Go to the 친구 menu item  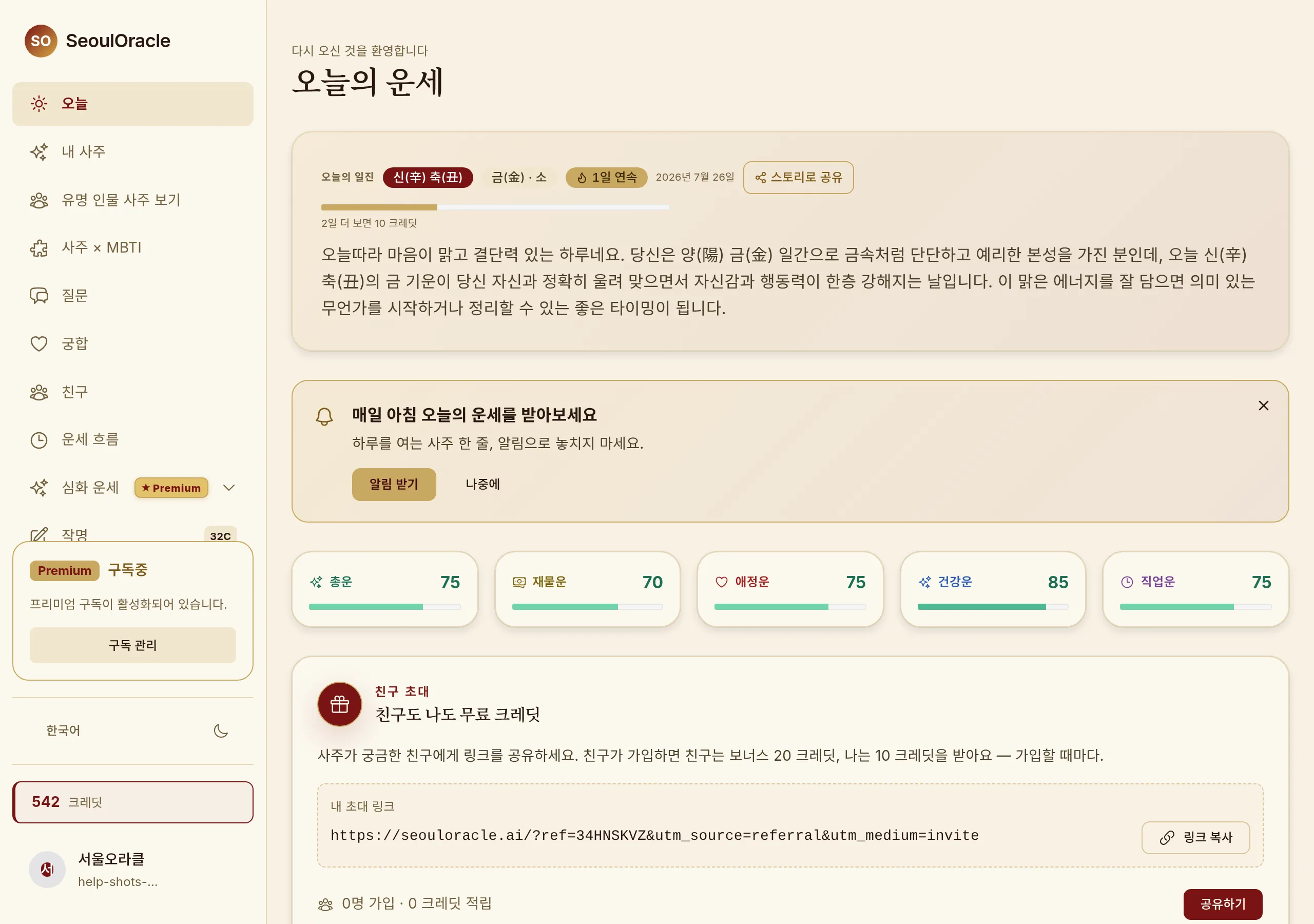(x=133, y=392)
